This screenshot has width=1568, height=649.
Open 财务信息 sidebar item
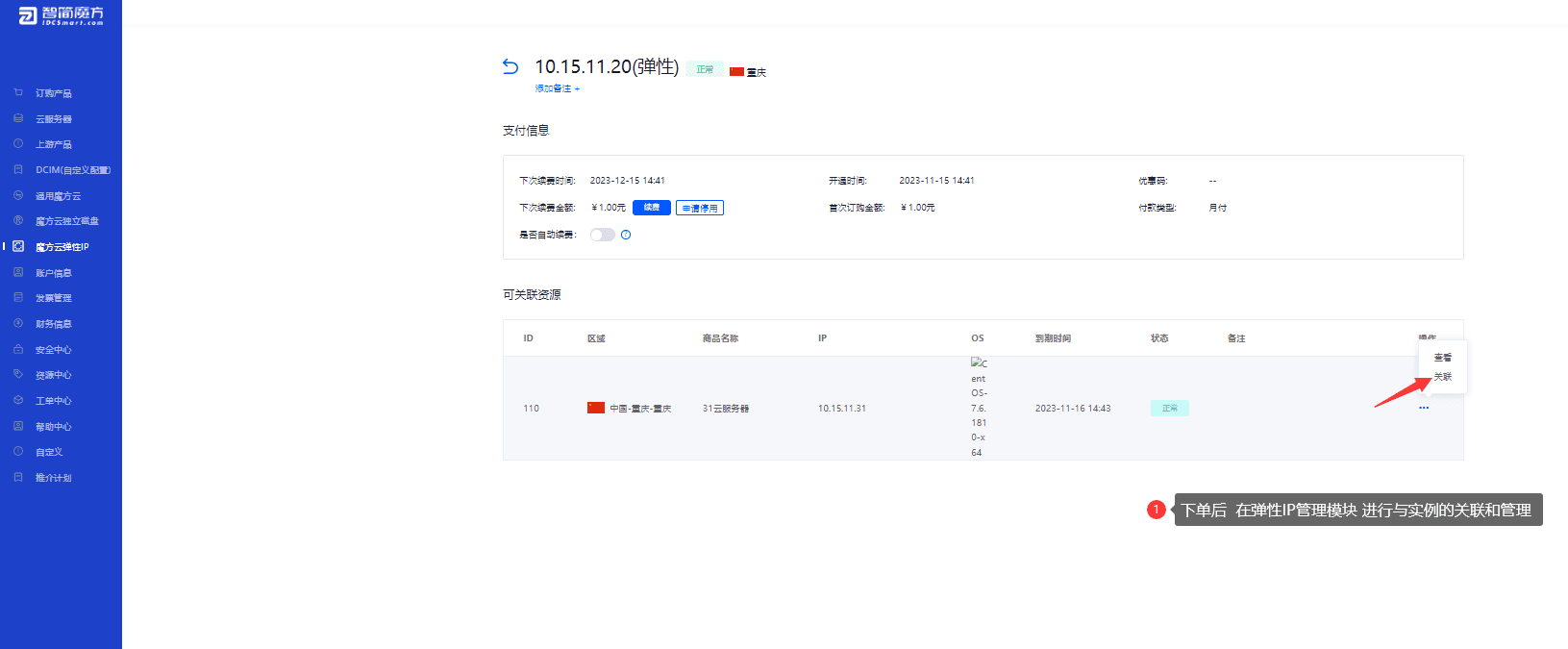54,324
